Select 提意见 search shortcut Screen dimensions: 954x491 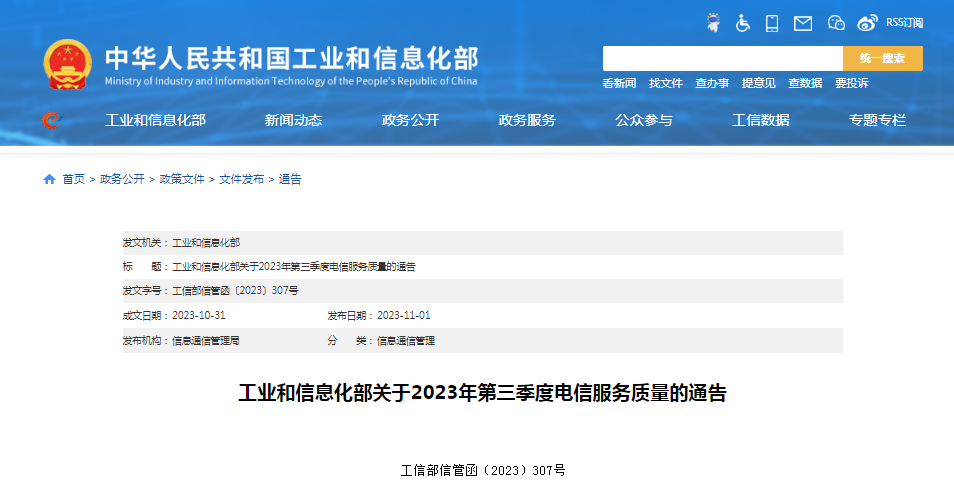[759, 83]
